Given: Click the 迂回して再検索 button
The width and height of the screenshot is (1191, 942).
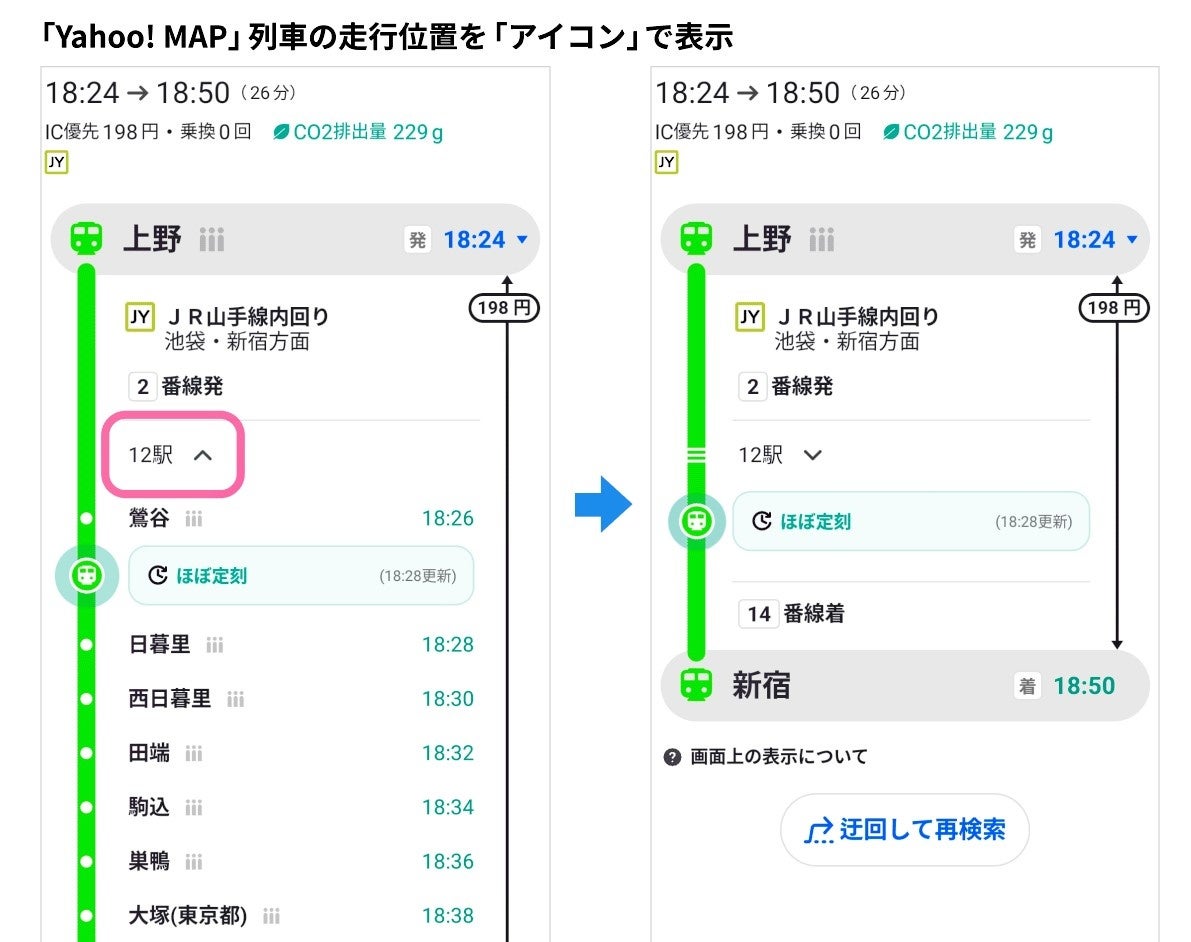Looking at the screenshot, I should 905,830.
